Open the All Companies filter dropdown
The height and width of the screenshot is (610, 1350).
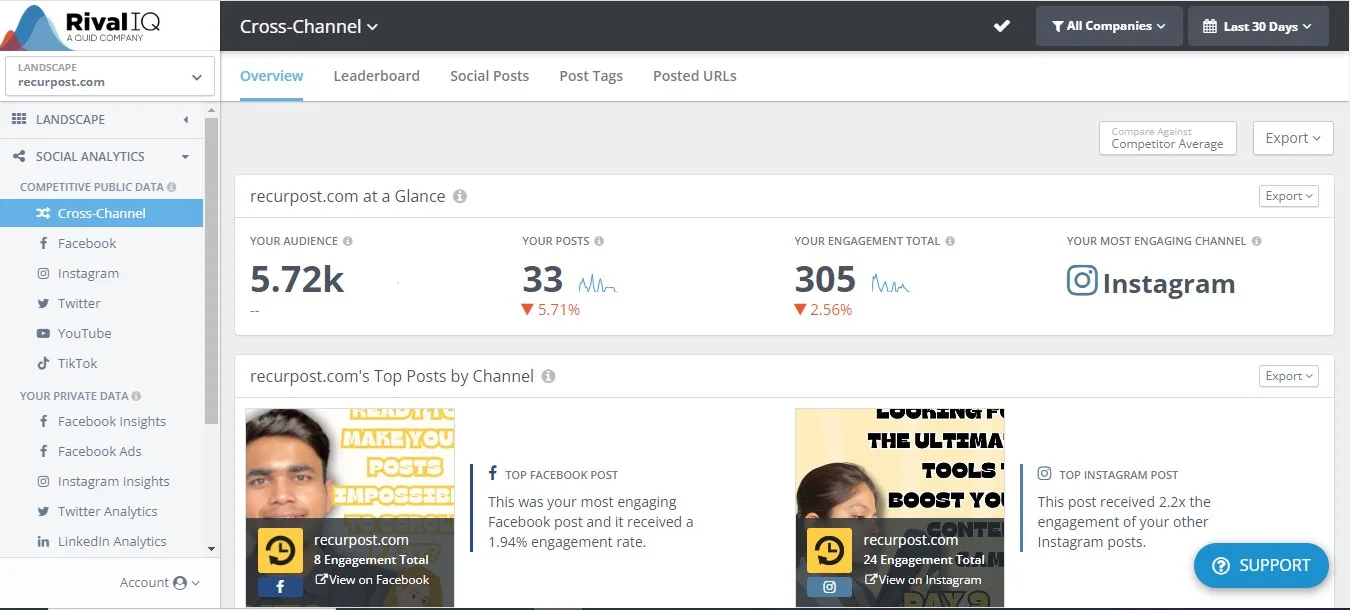1109,26
